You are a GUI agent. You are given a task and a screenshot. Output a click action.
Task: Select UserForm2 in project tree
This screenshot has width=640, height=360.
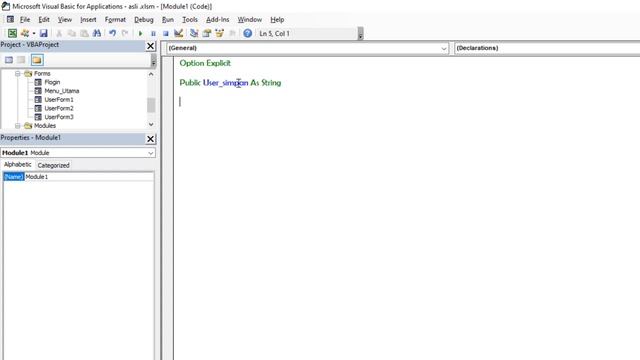[59, 108]
